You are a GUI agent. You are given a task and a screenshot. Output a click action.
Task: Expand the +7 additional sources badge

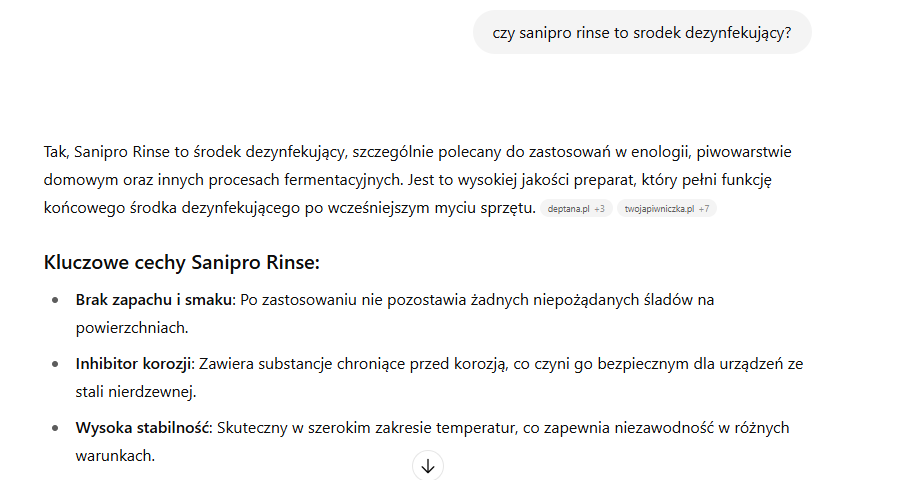[x=703, y=208]
